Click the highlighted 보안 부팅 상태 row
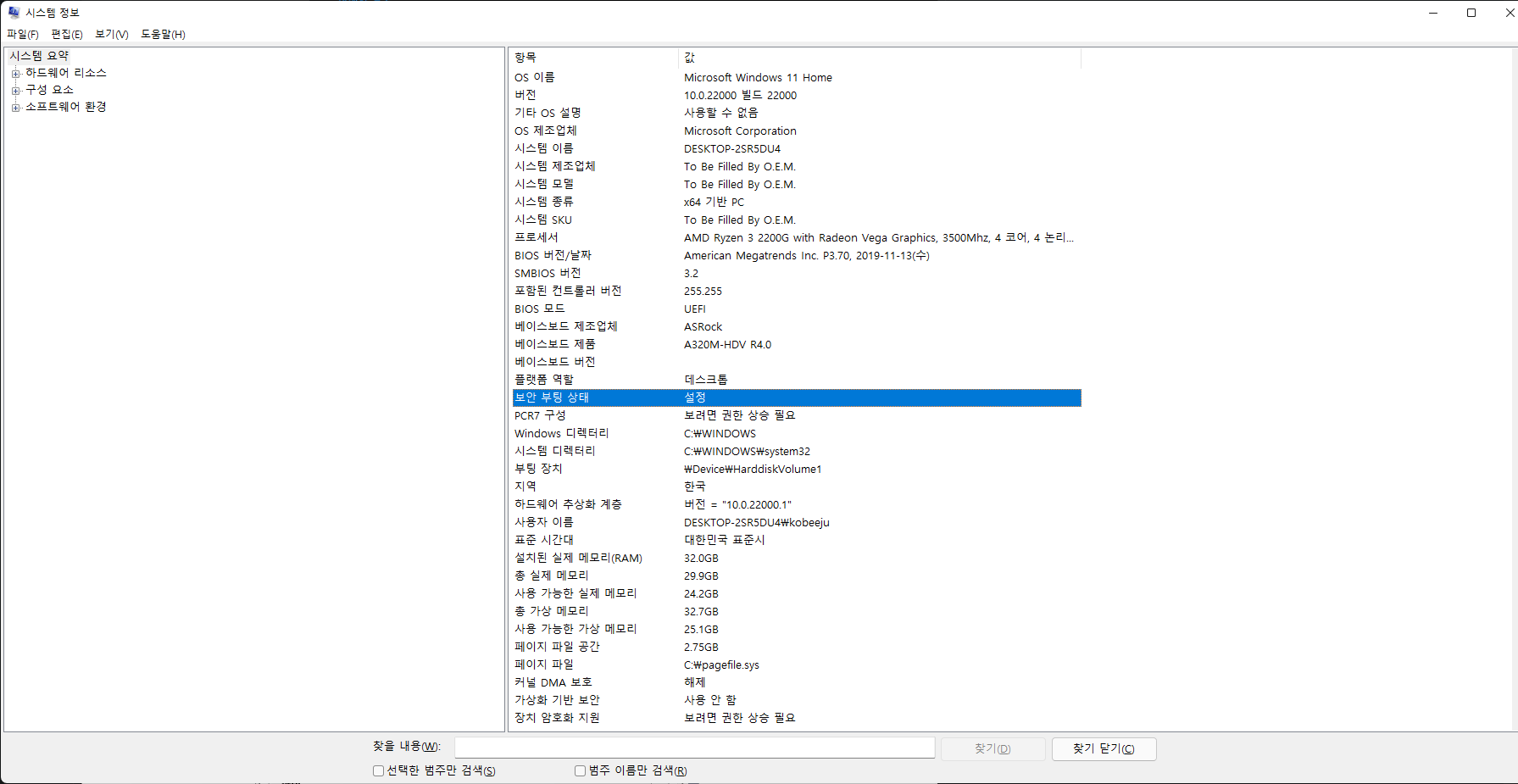The height and width of the screenshot is (784, 1518). tap(797, 398)
